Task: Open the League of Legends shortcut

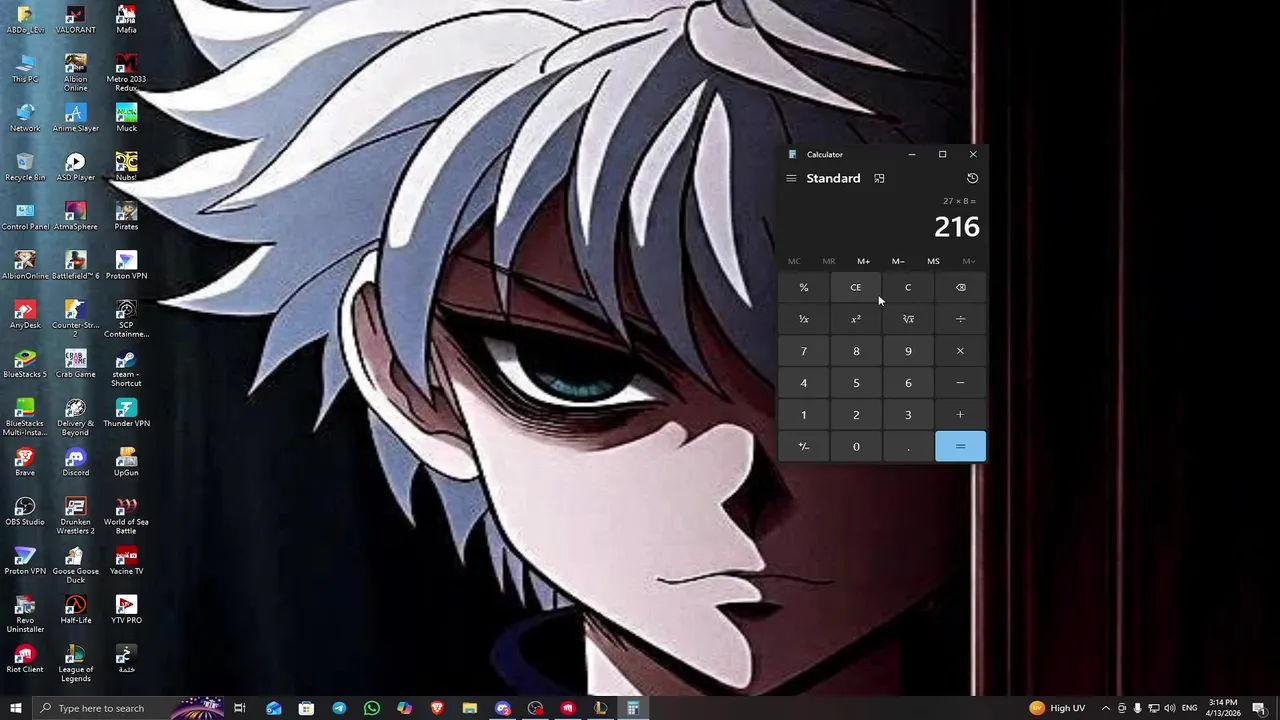Action: 75,664
